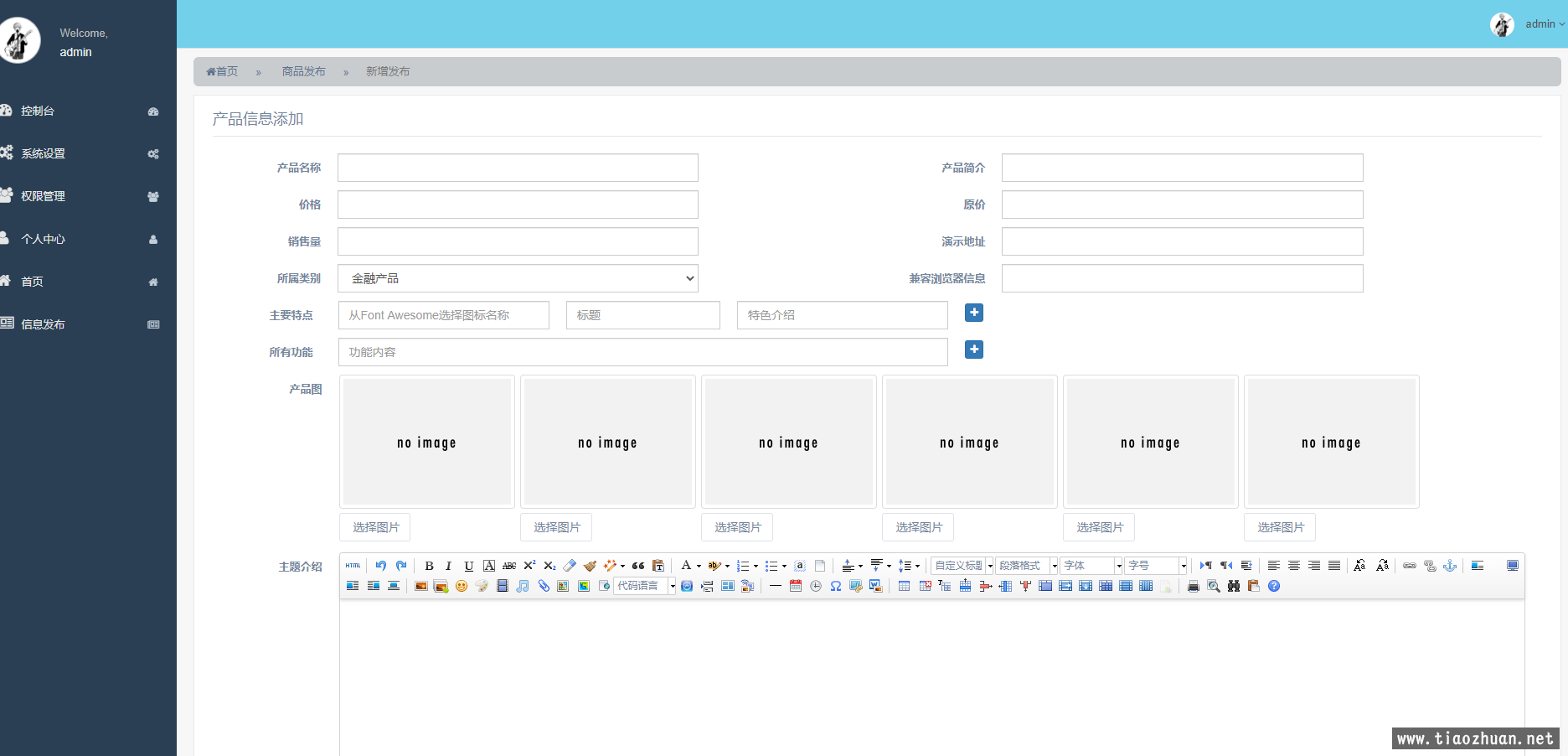Apply superscript formatting
This screenshot has height=756, width=1568.
pyautogui.click(x=529, y=566)
